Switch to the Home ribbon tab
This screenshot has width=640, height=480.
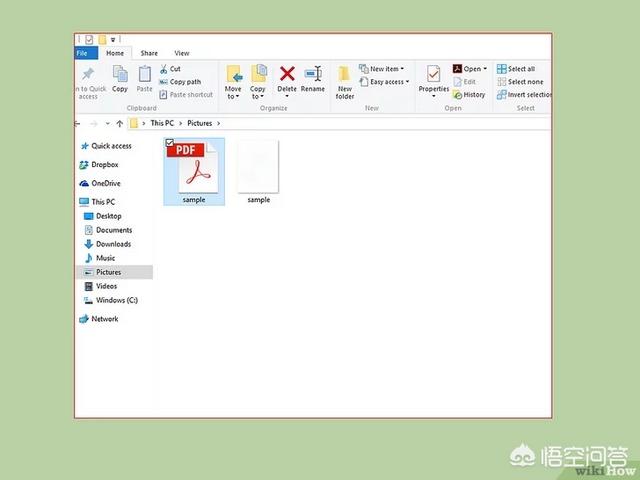pyautogui.click(x=115, y=53)
